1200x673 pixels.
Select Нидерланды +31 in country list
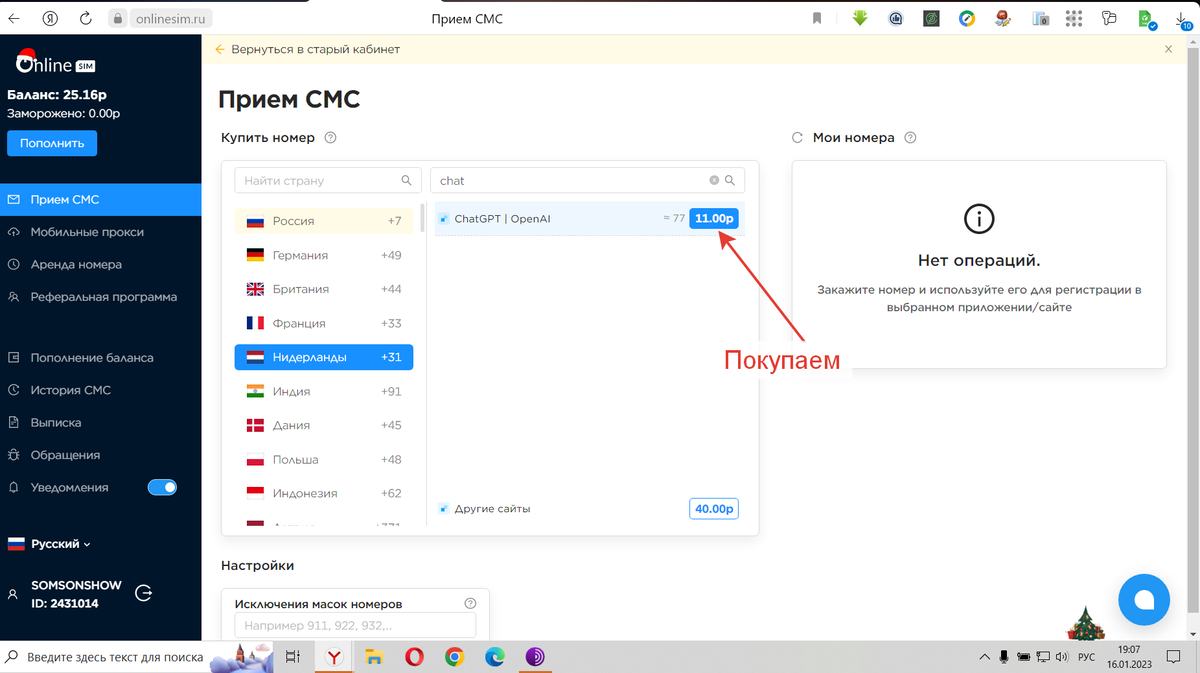(x=324, y=357)
